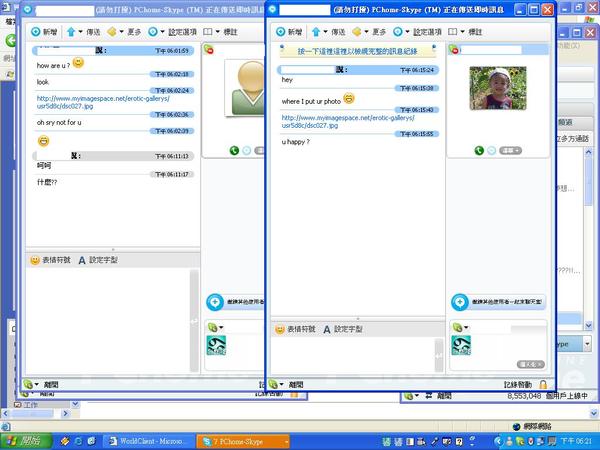Click green call button in left window
This screenshot has width=600, height=450.
coord(234,151)
